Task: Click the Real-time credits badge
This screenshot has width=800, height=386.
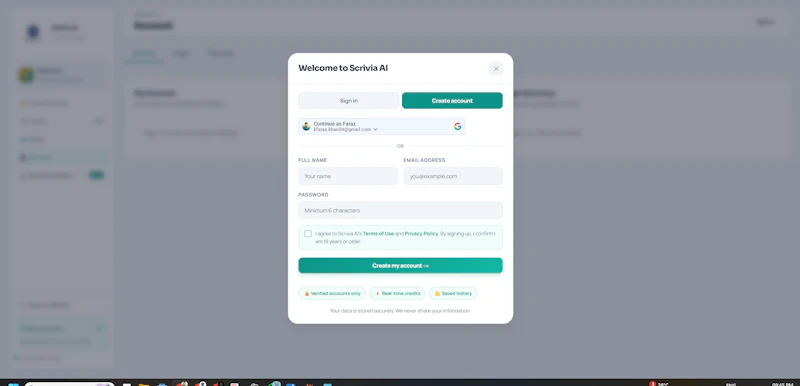Action: 397,293
